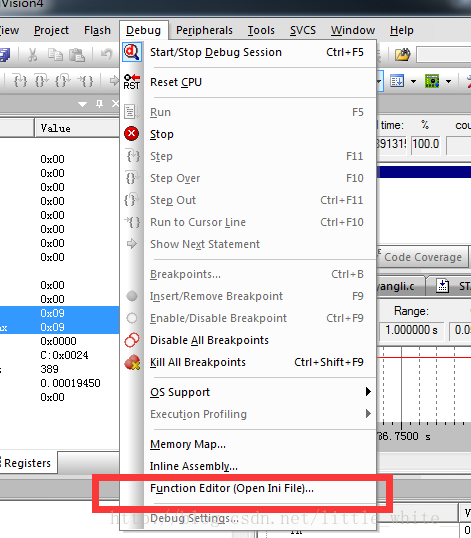Click the Start/Stop Debug Session magnifier icon
The width and height of the screenshot is (471, 538).
click(132, 52)
